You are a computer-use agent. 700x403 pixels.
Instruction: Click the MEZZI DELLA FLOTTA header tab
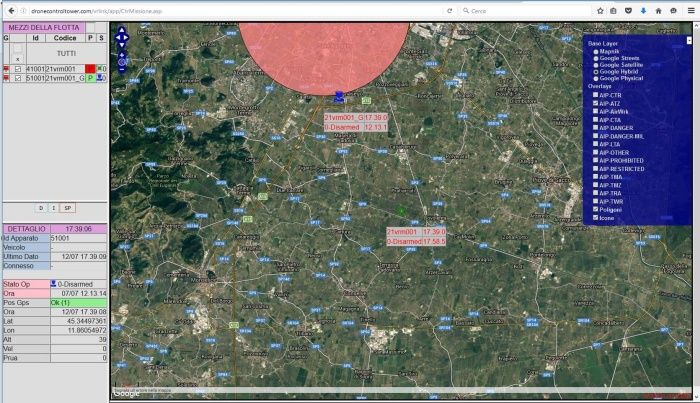pos(43,28)
